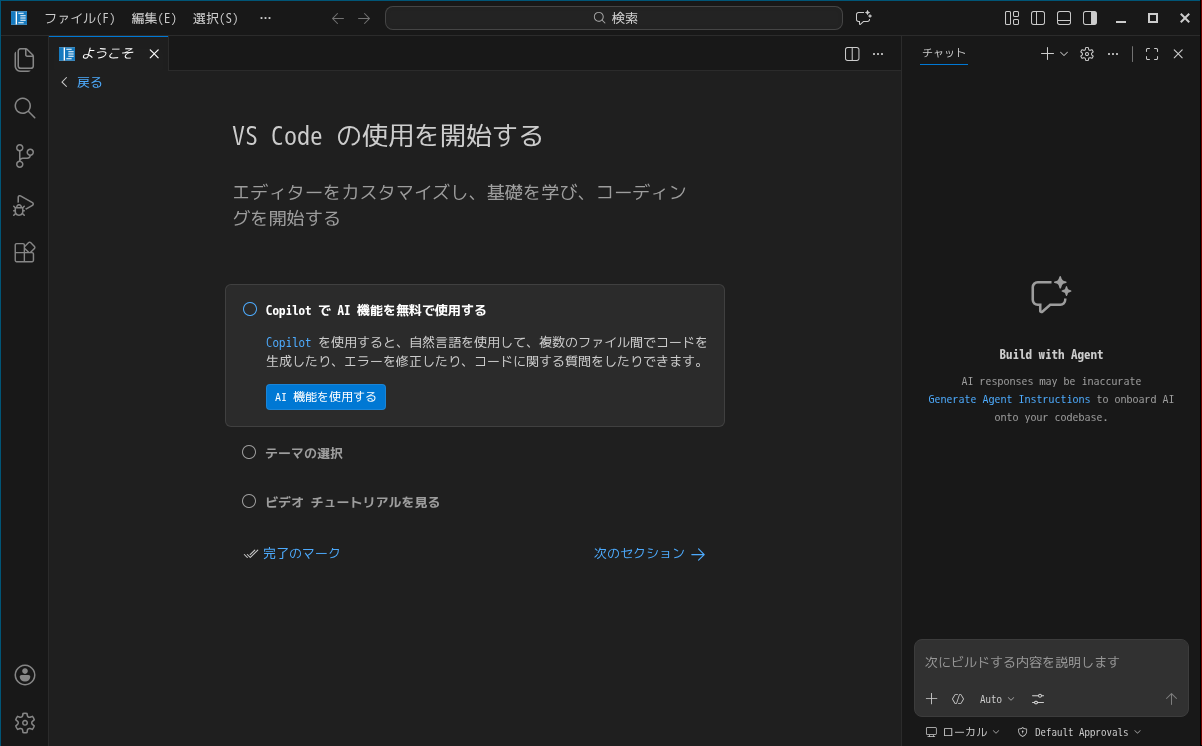
Task: Open the 編集(E) menu
Action: (154, 18)
